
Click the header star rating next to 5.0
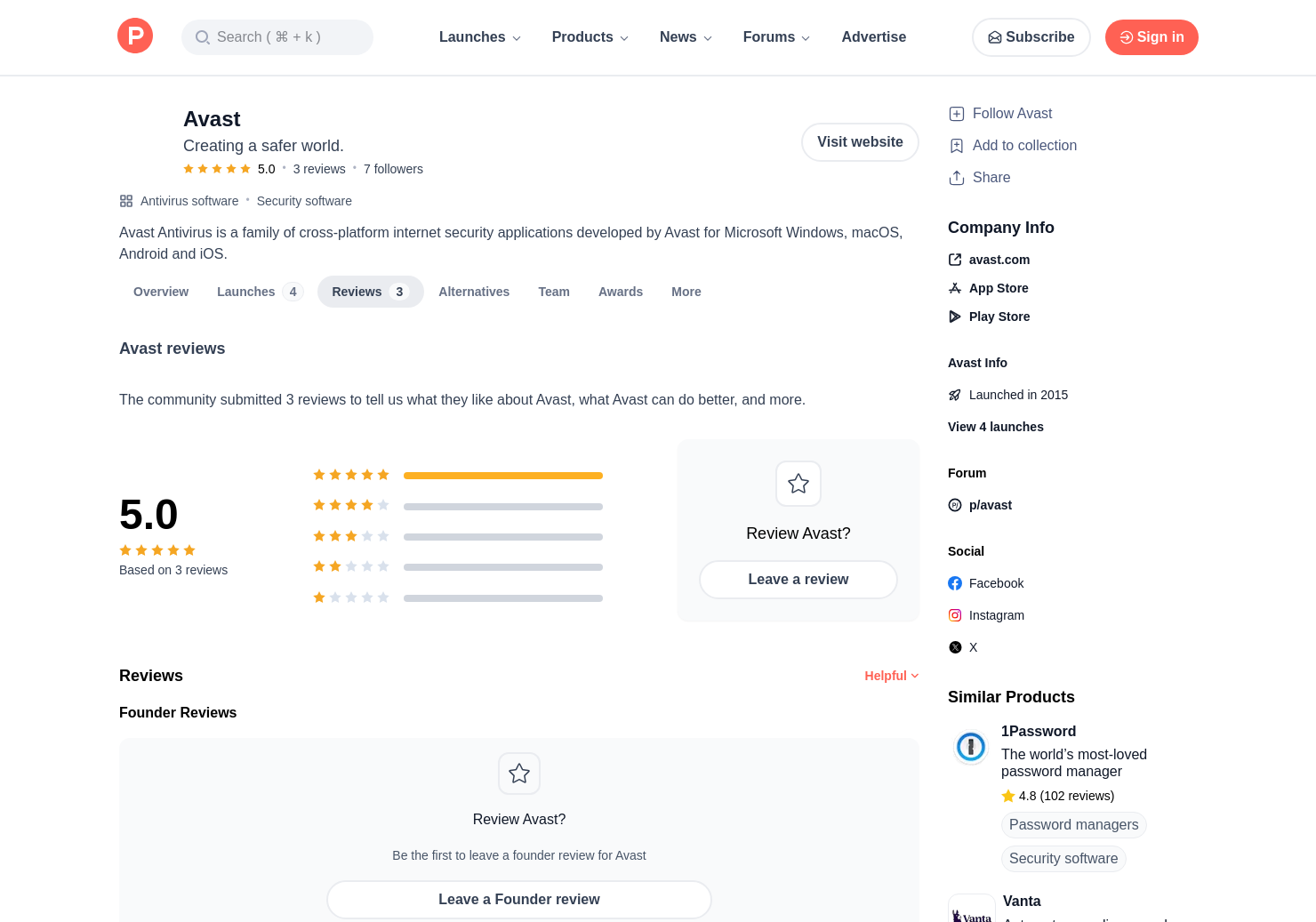217,169
